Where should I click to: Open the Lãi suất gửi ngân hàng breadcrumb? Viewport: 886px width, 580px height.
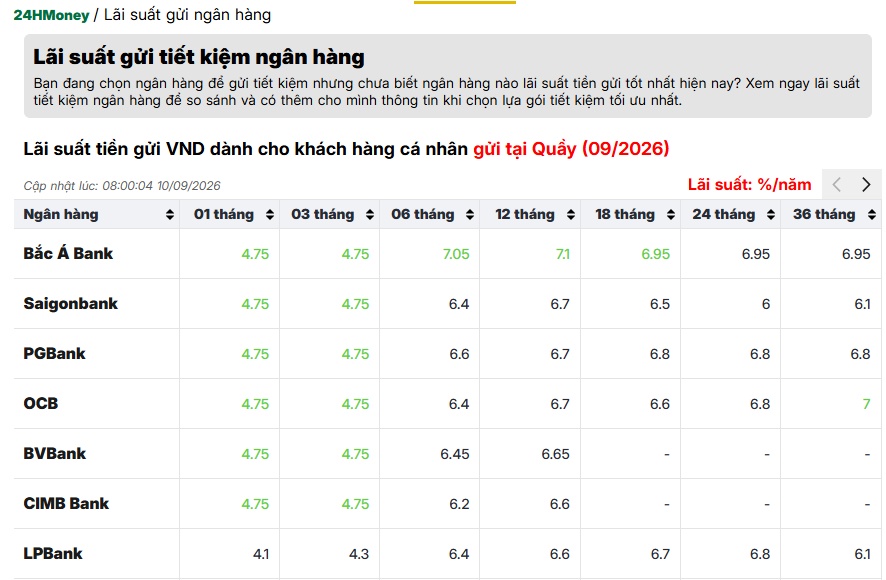pyautogui.click(x=188, y=15)
